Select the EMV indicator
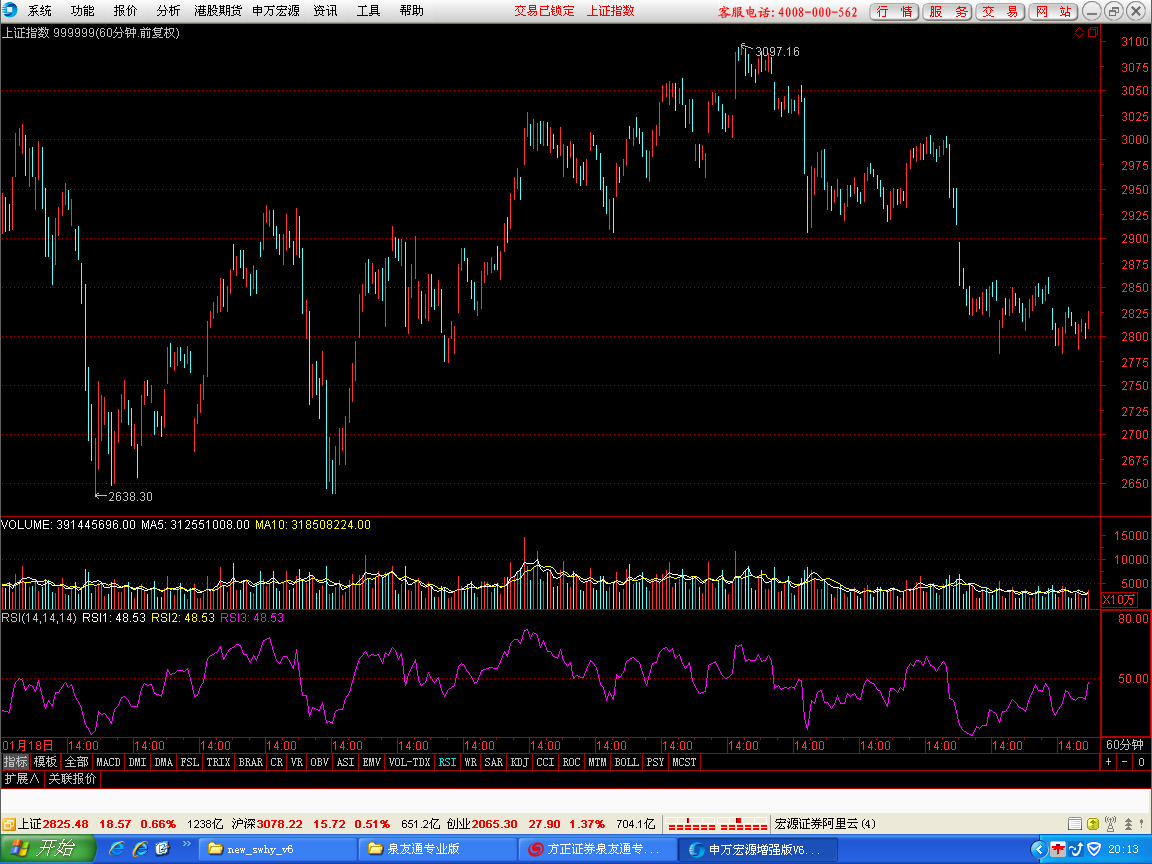 pos(372,762)
